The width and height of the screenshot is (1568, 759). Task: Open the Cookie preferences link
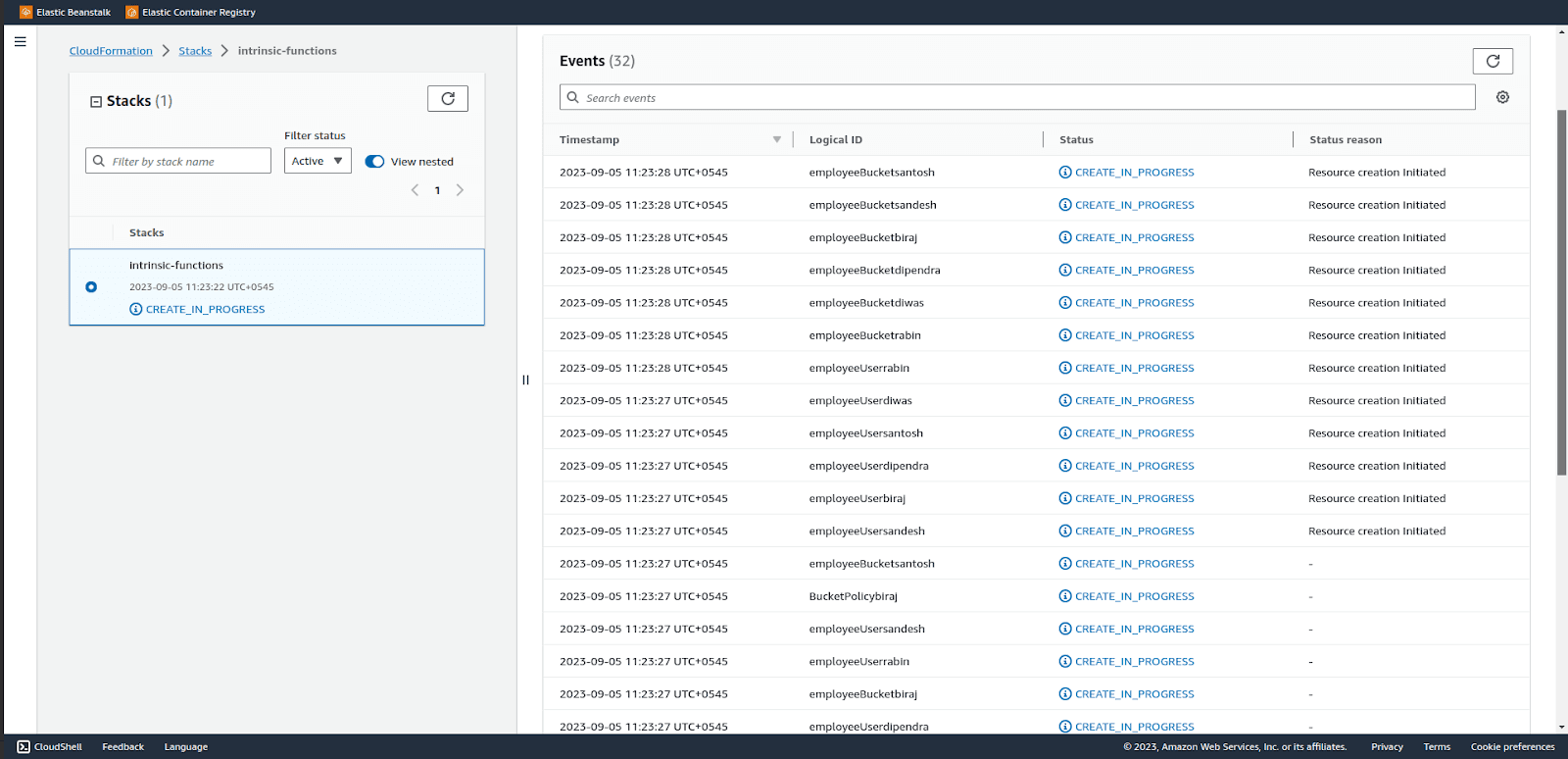tap(1512, 747)
